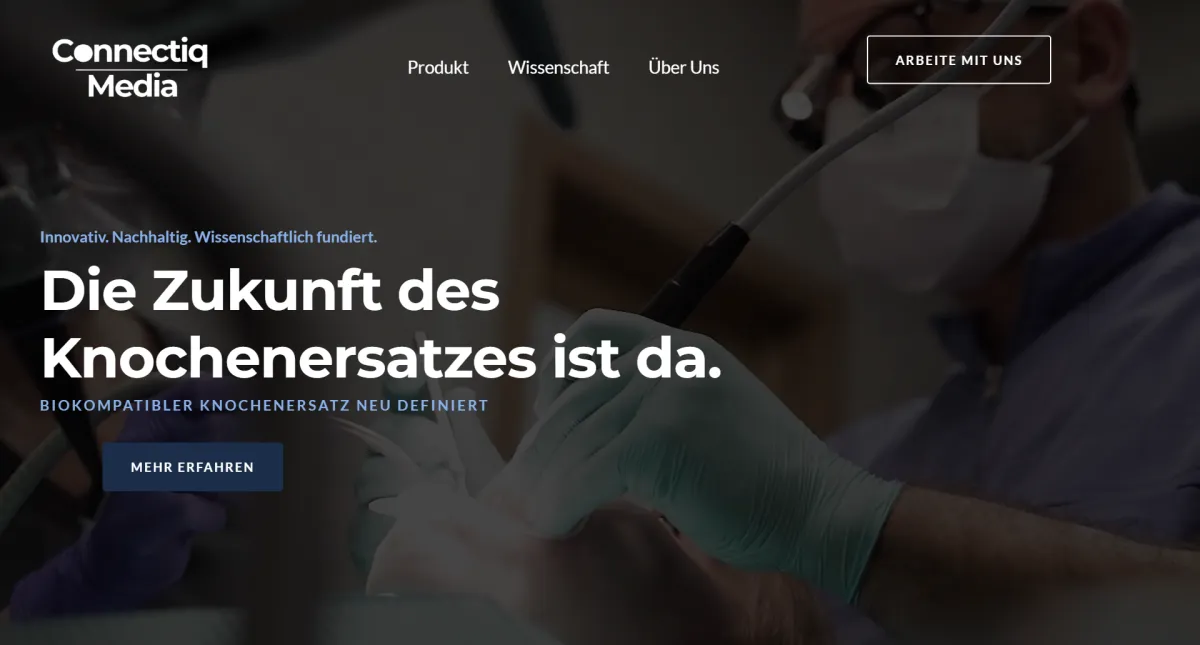Click the BIOKOMPATIBLER KNOCHENERSATZ NEU DEFINIERT subheading
Image resolution: width=1200 pixels, height=645 pixels.
pos(264,406)
